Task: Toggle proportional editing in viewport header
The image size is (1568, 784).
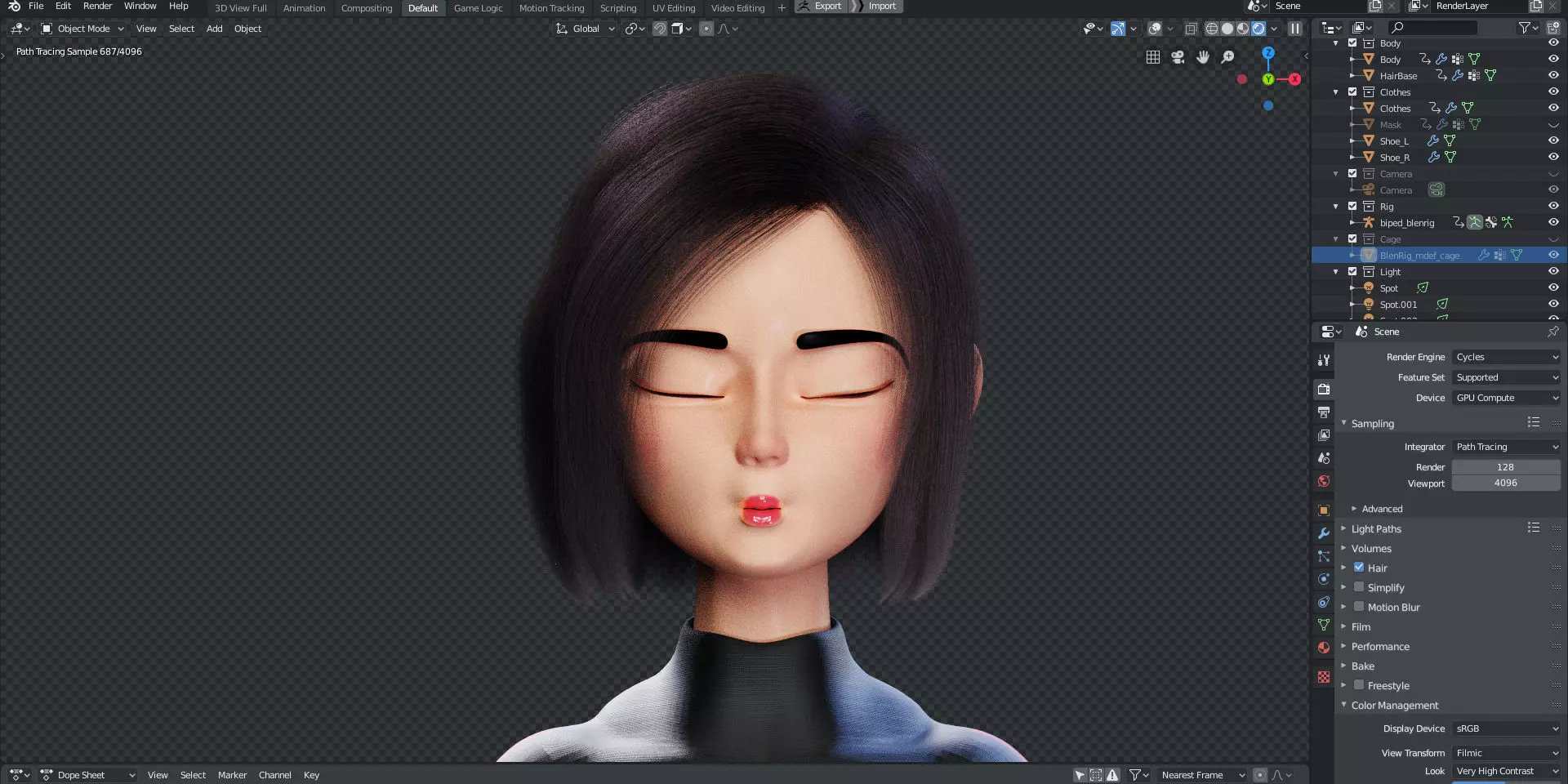Action: (x=706, y=29)
